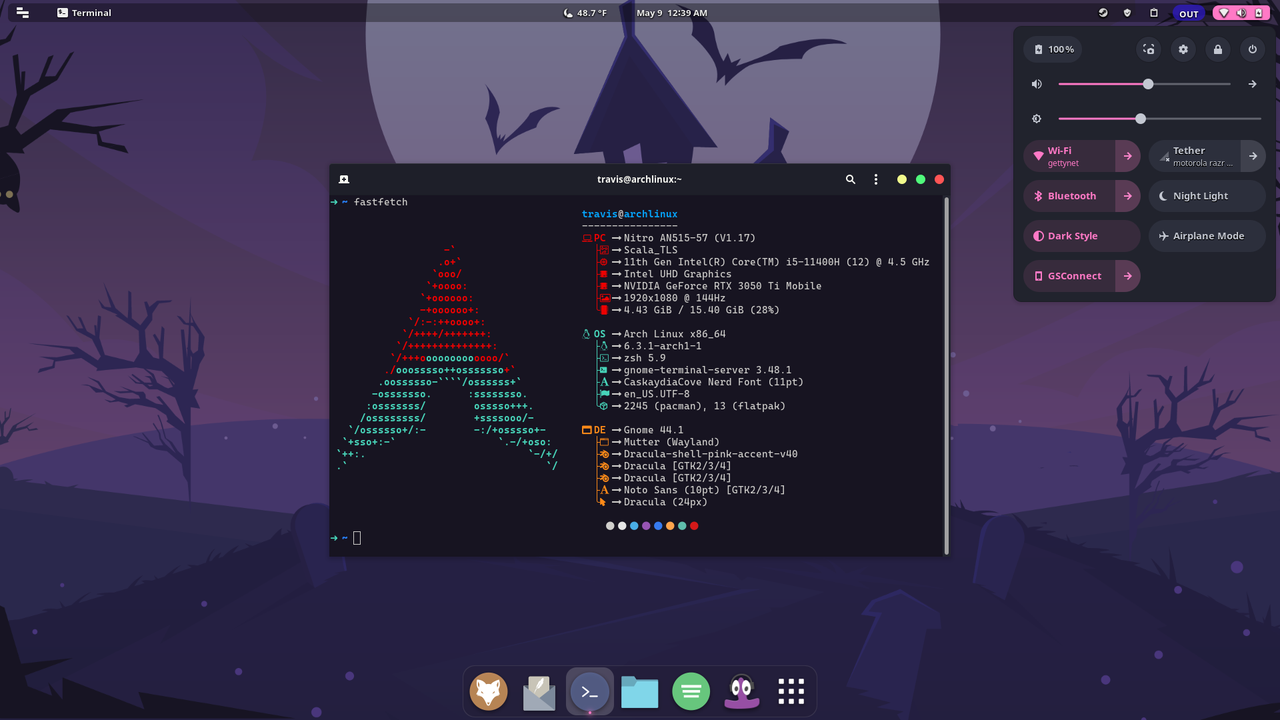Viewport: 1280px width, 720px height.
Task: Open the terminal icon in the dock
Action: [x=590, y=691]
